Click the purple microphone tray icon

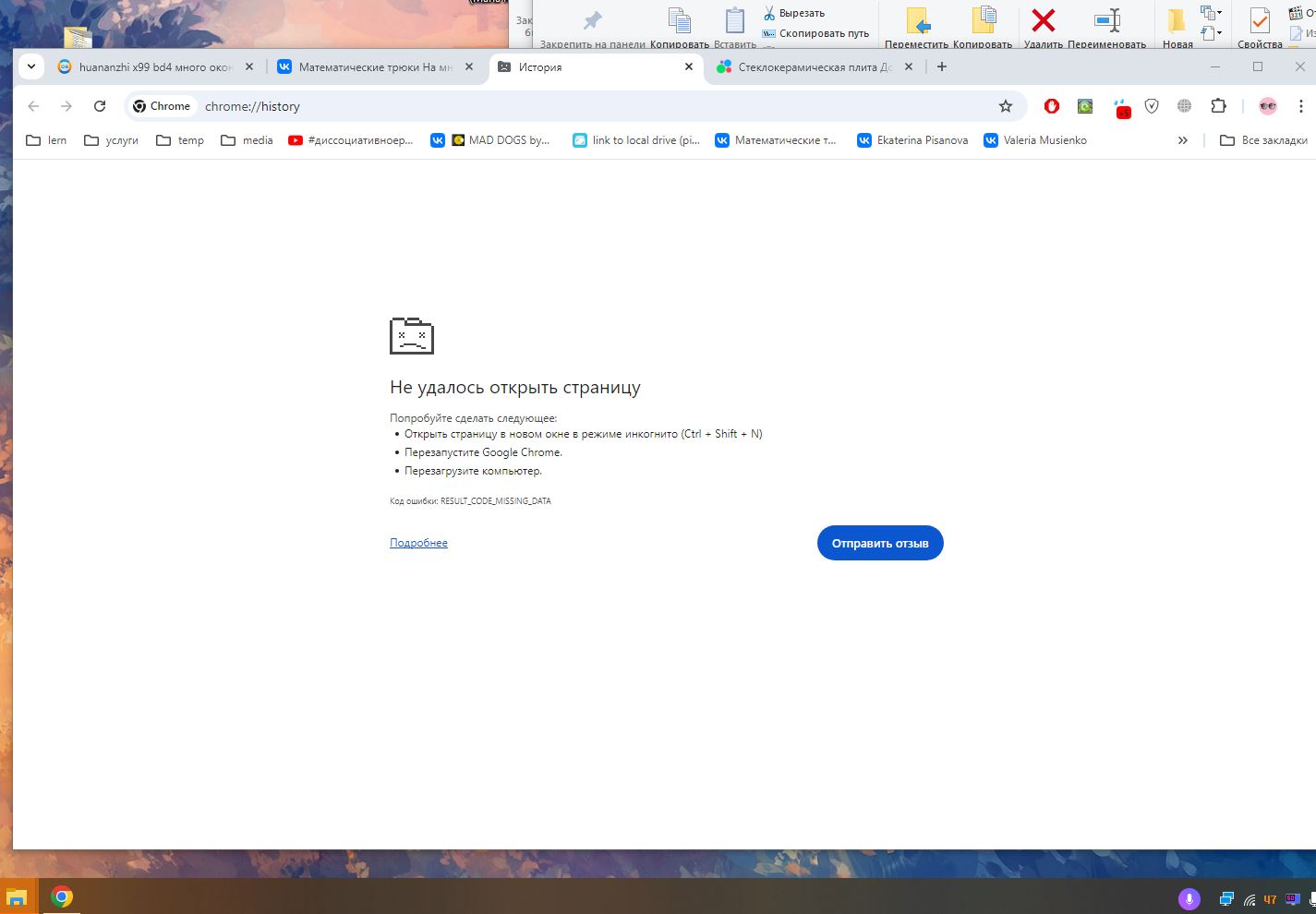[1189, 899]
